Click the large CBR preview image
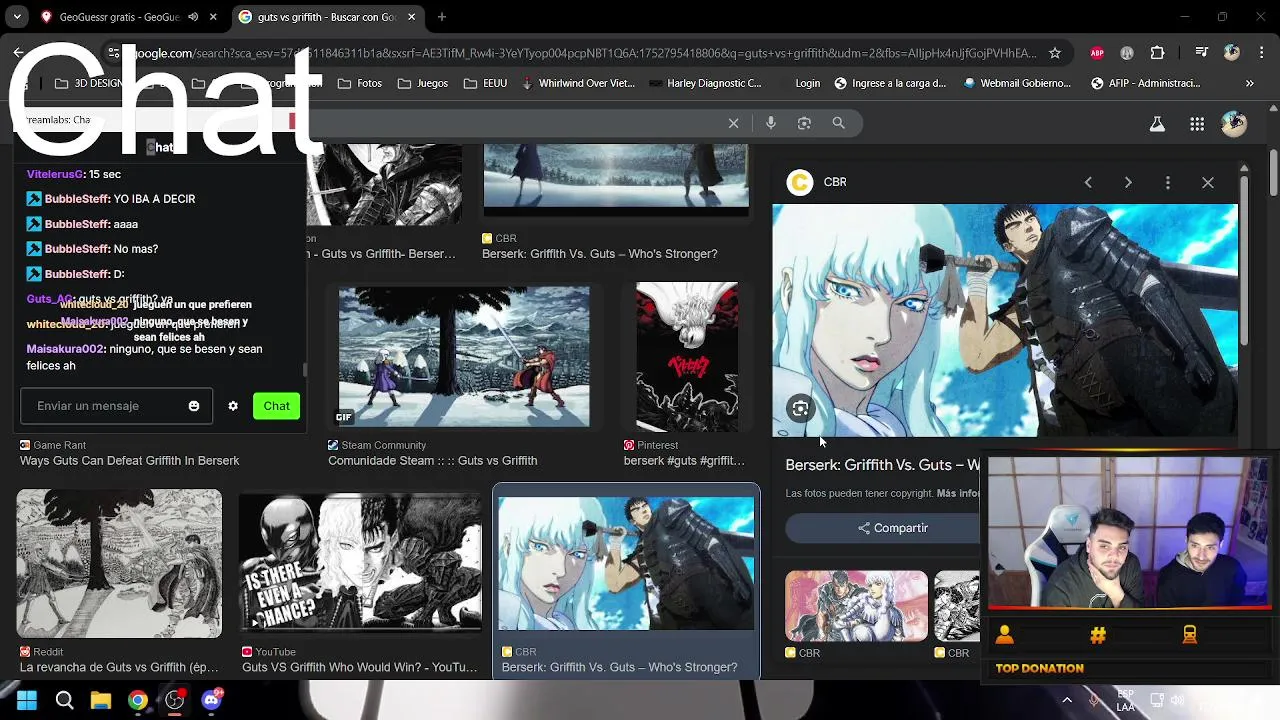Viewport: 1280px width, 720px height. tap(1004, 320)
